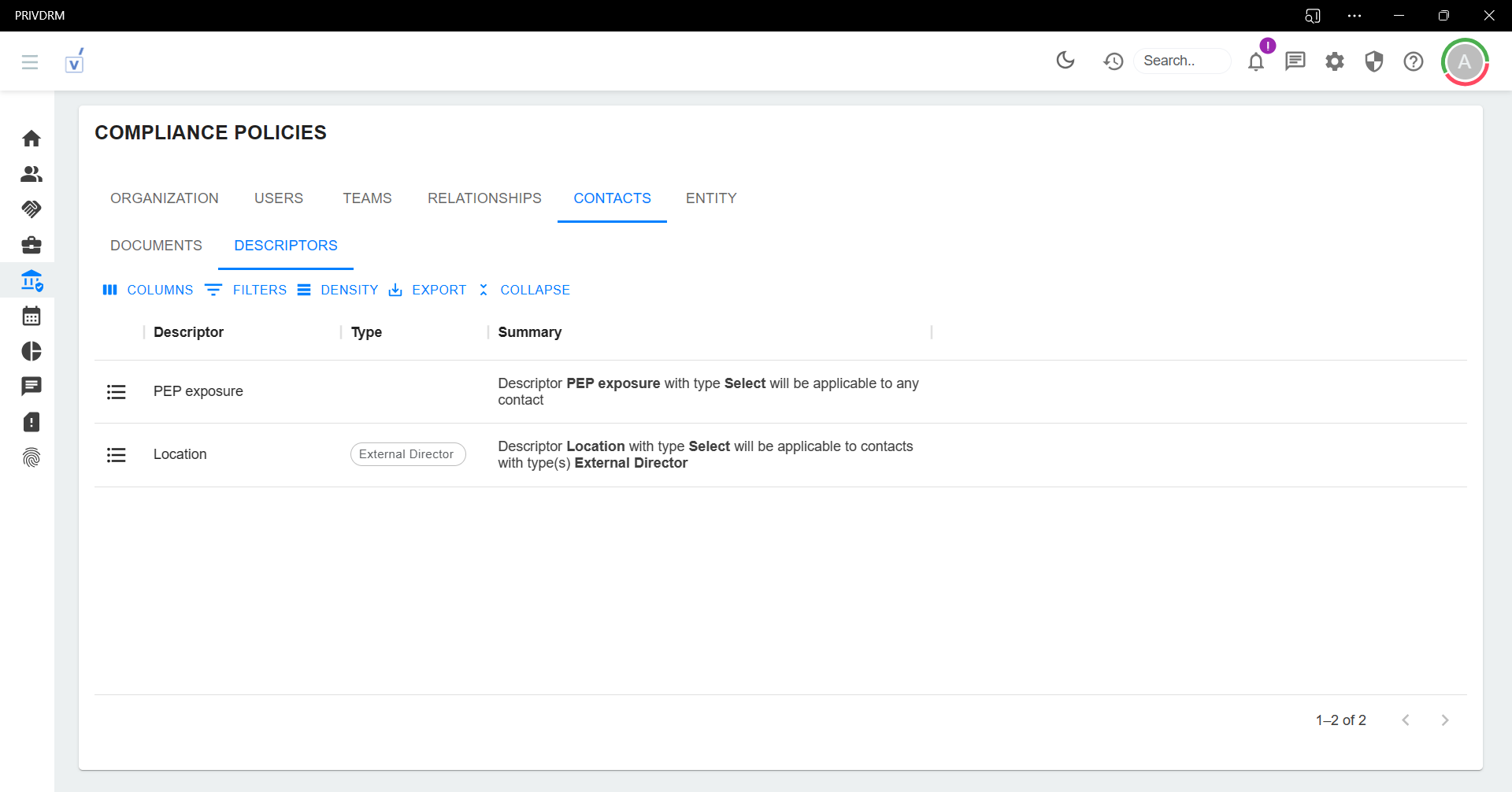The width and height of the screenshot is (1512, 792).
Task: Click the EXPORT button
Action: click(x=428, y=290)
